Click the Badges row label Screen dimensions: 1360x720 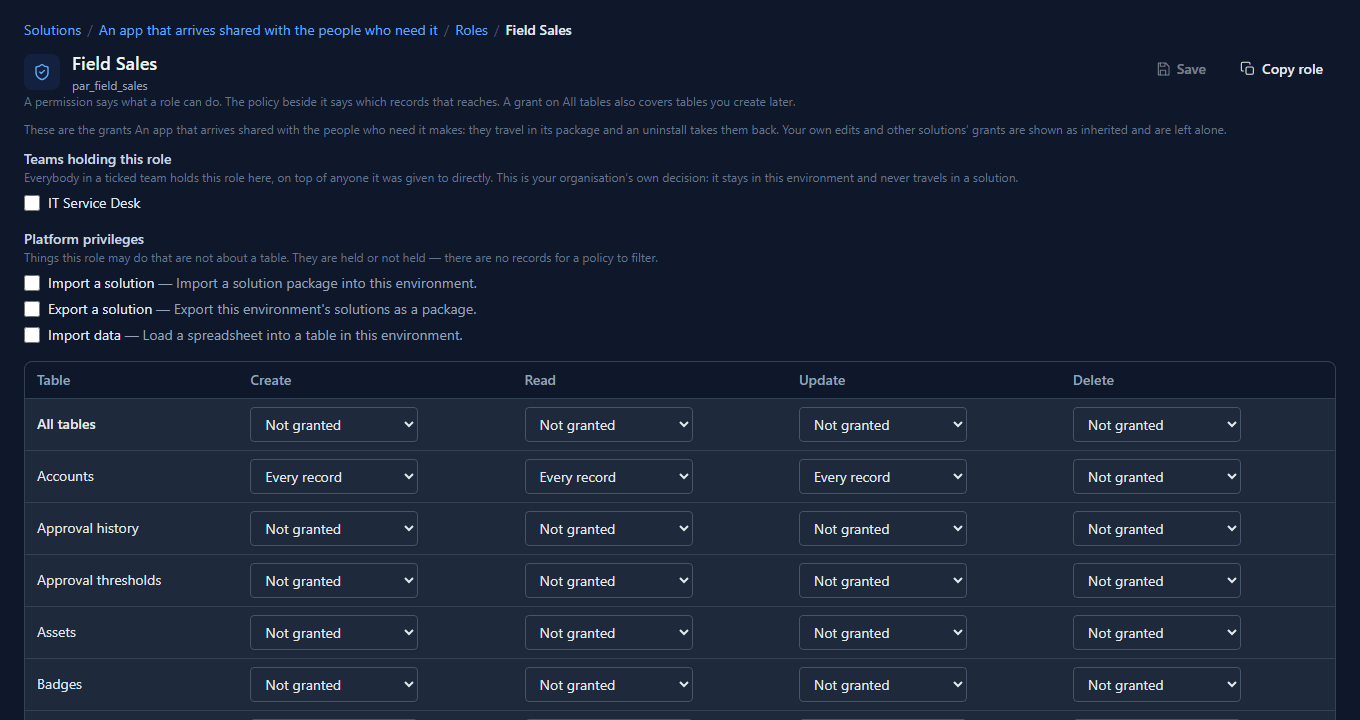(59, 684)
